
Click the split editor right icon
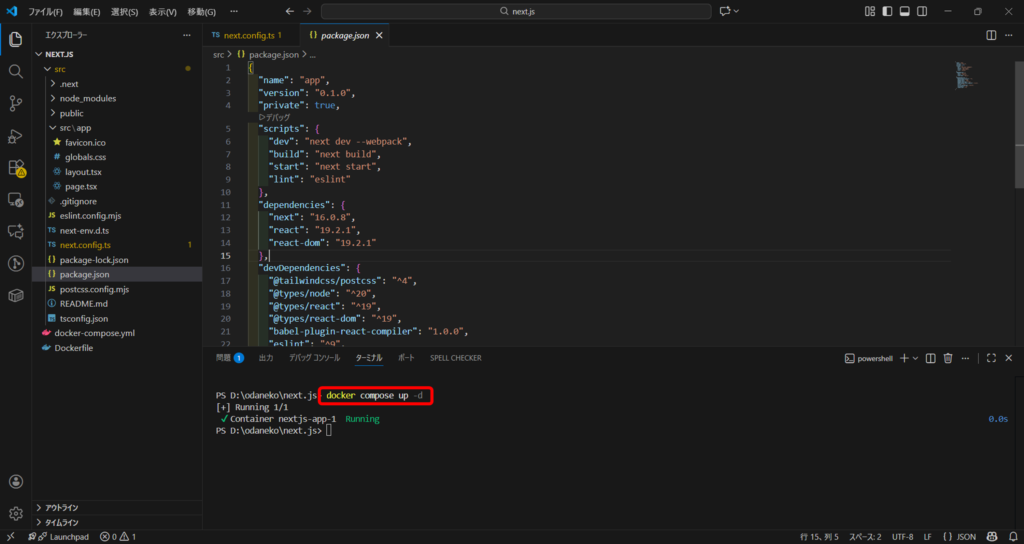pos(991,35)
